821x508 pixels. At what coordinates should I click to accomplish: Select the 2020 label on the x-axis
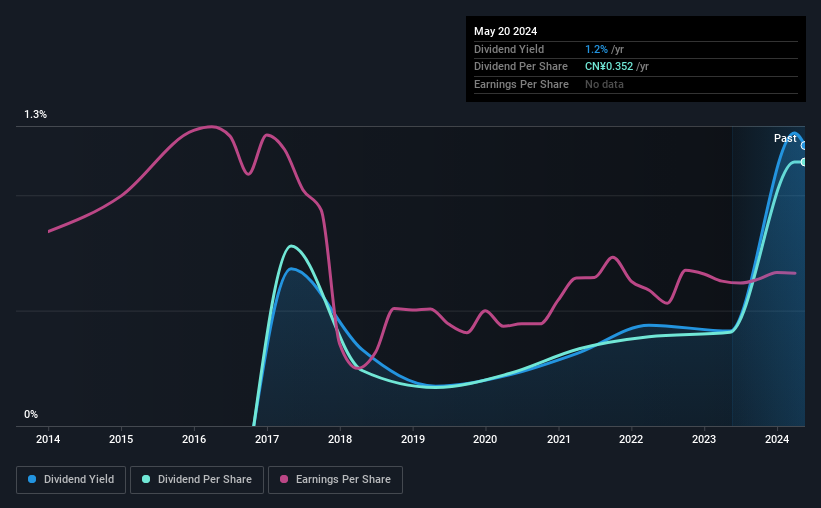point(485,439)
